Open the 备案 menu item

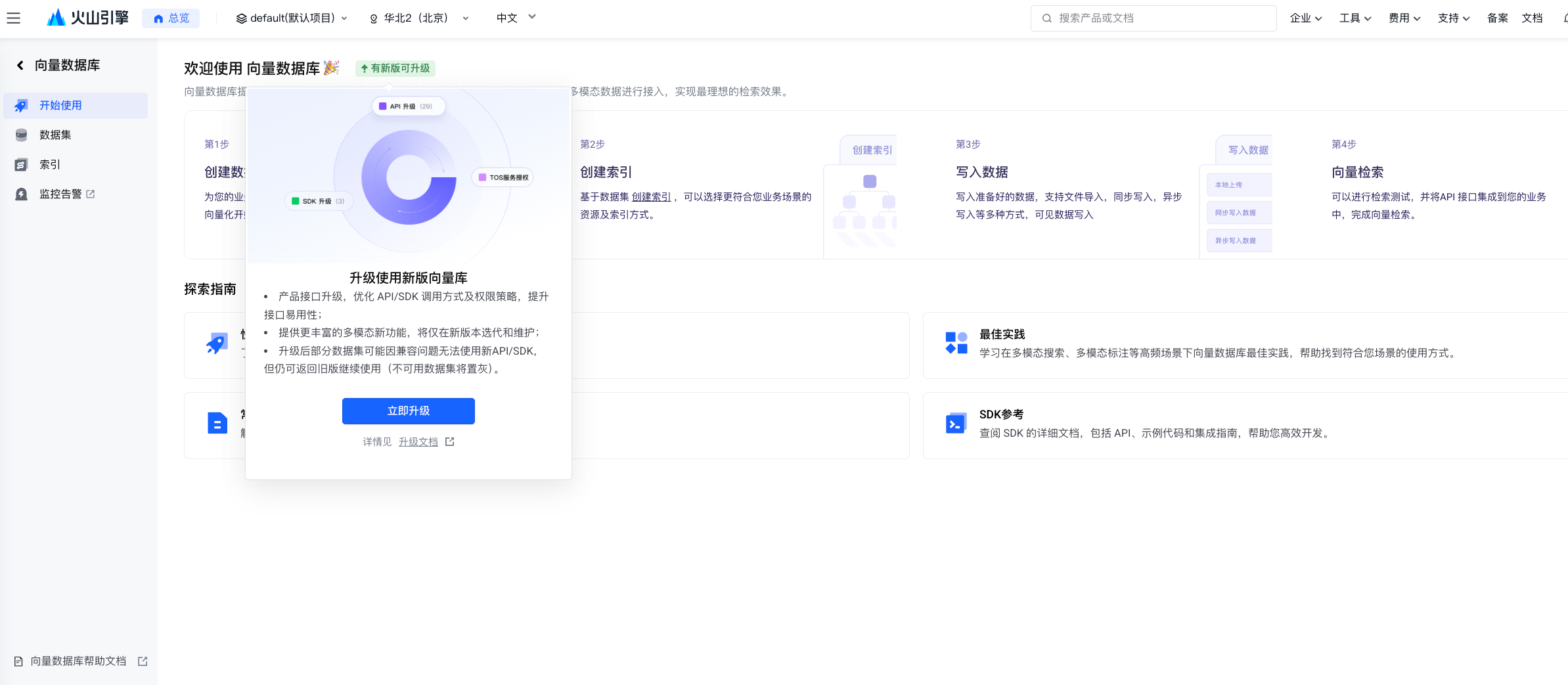point(1498,18)
